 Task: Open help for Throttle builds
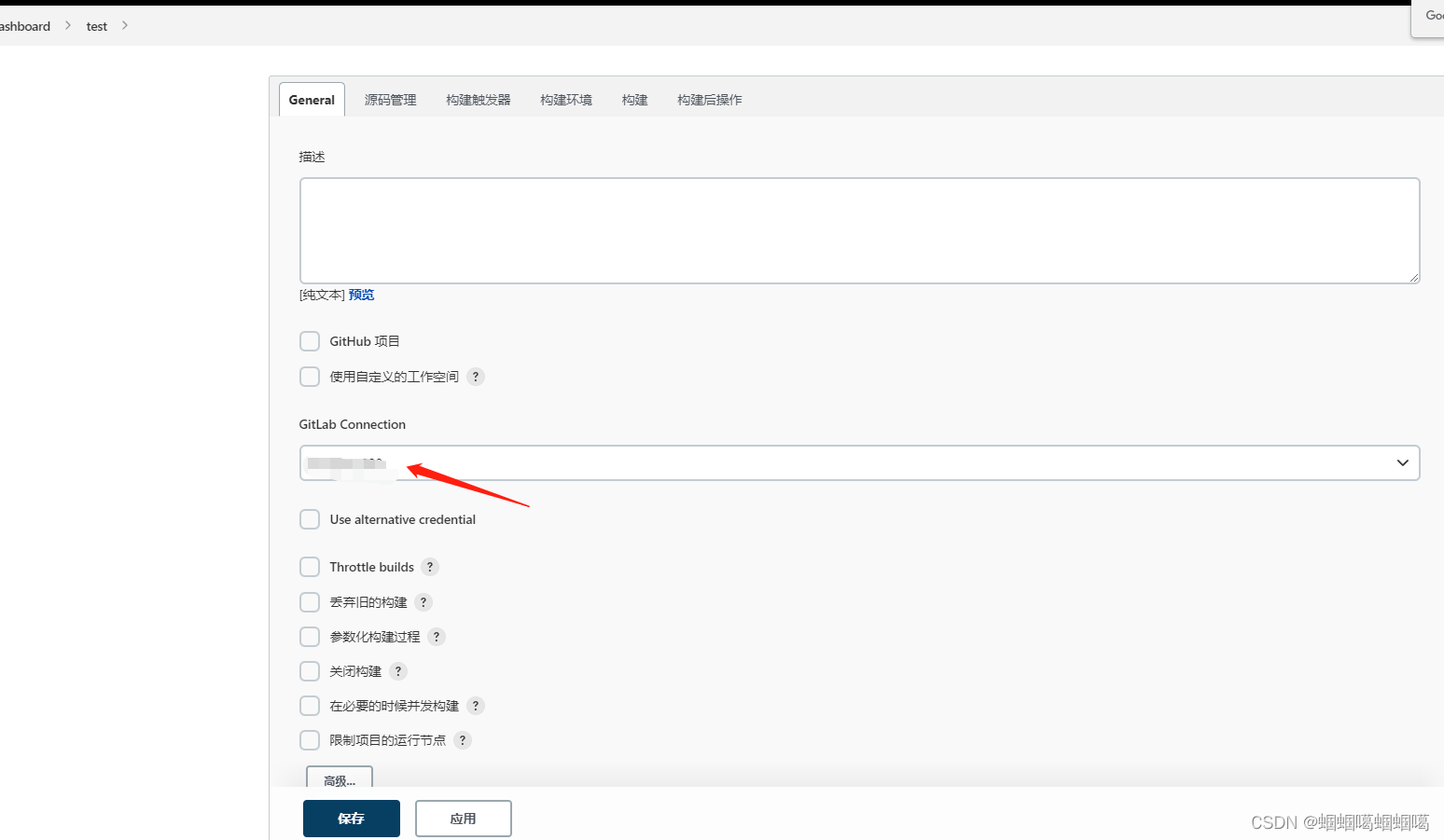[430, 566]
